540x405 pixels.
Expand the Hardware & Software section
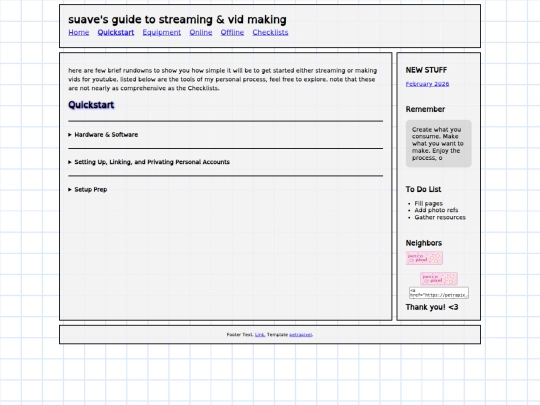103,135
